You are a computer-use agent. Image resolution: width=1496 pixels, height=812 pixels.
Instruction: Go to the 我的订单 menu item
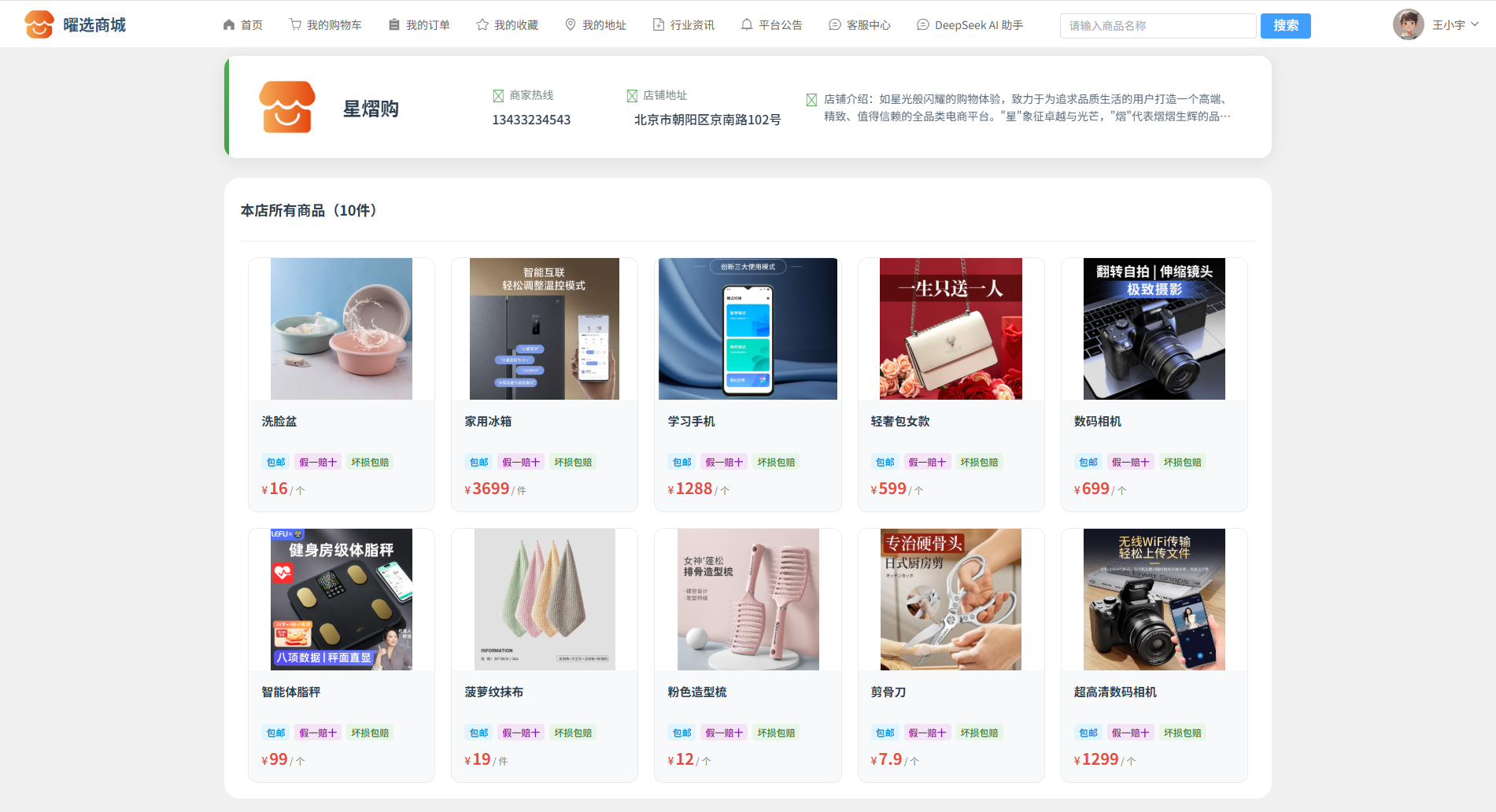[x=419, y=25]
